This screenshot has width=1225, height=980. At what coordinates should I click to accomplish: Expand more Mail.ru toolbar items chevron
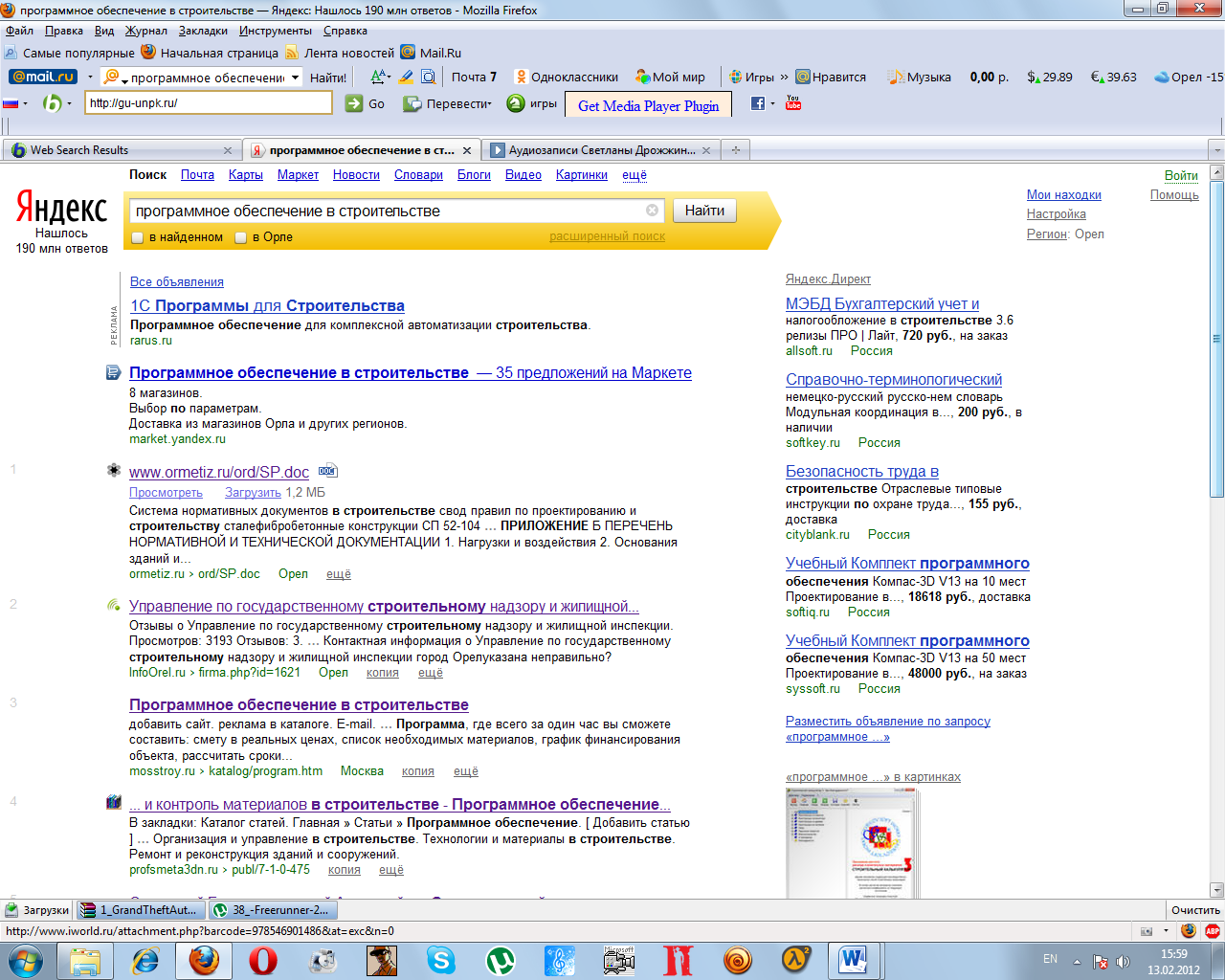click(785, 77)
